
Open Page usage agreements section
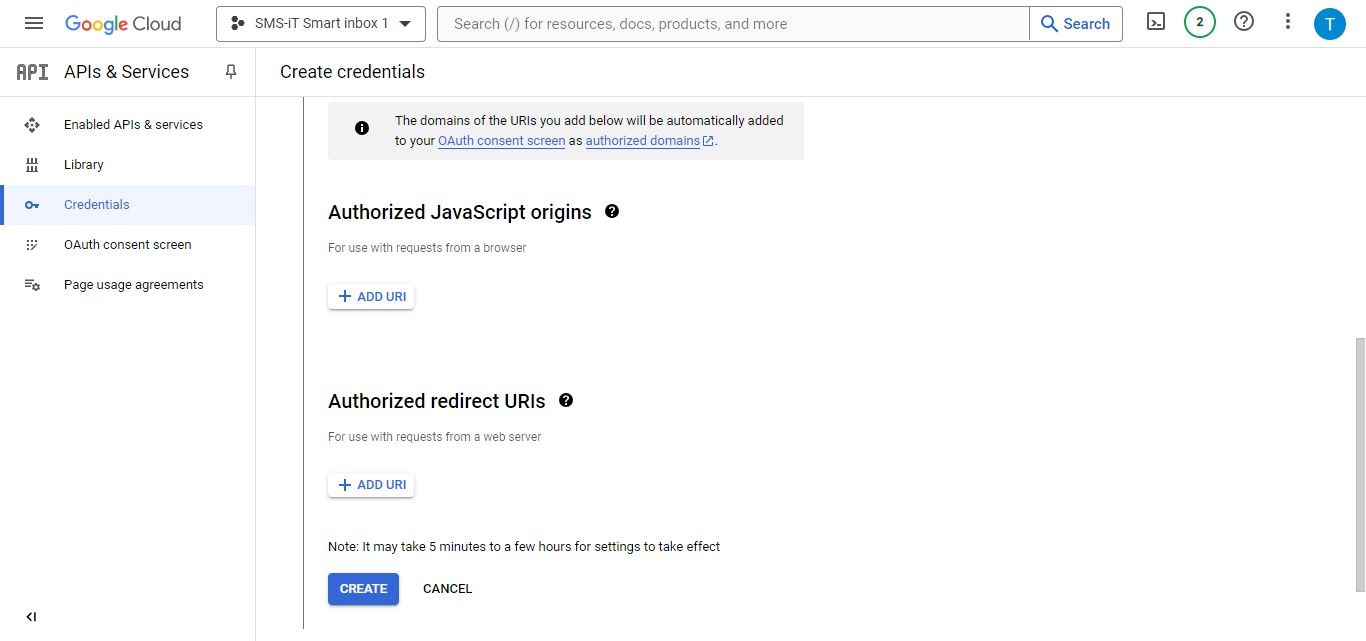pos(133,284)
